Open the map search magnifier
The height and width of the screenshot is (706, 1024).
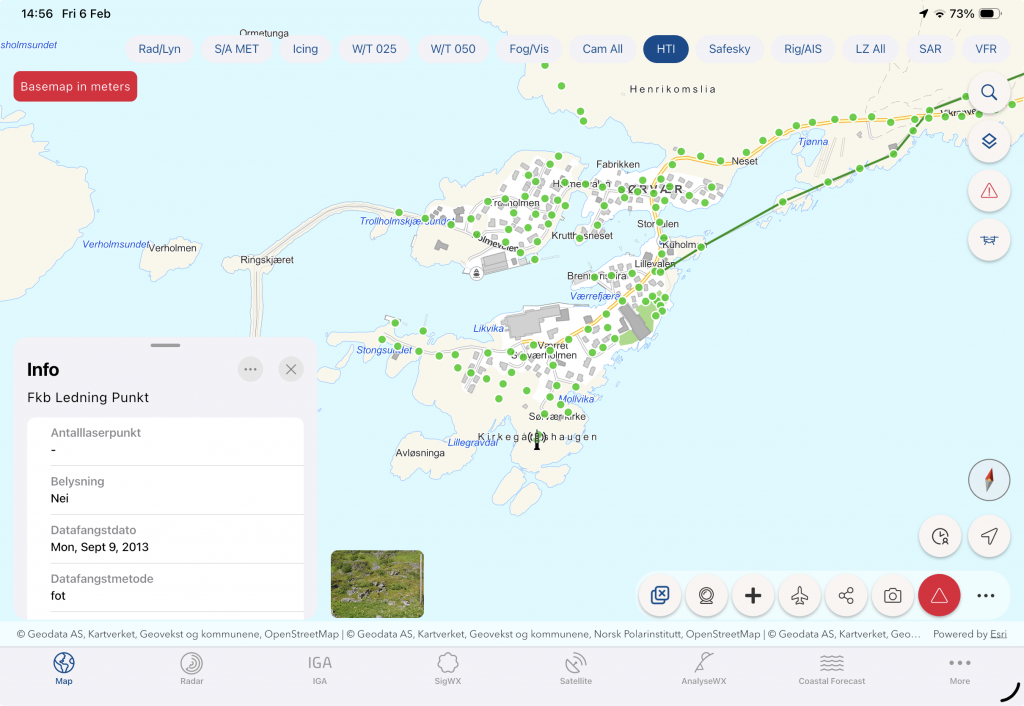pyautogui.click(x=989, y=93)
